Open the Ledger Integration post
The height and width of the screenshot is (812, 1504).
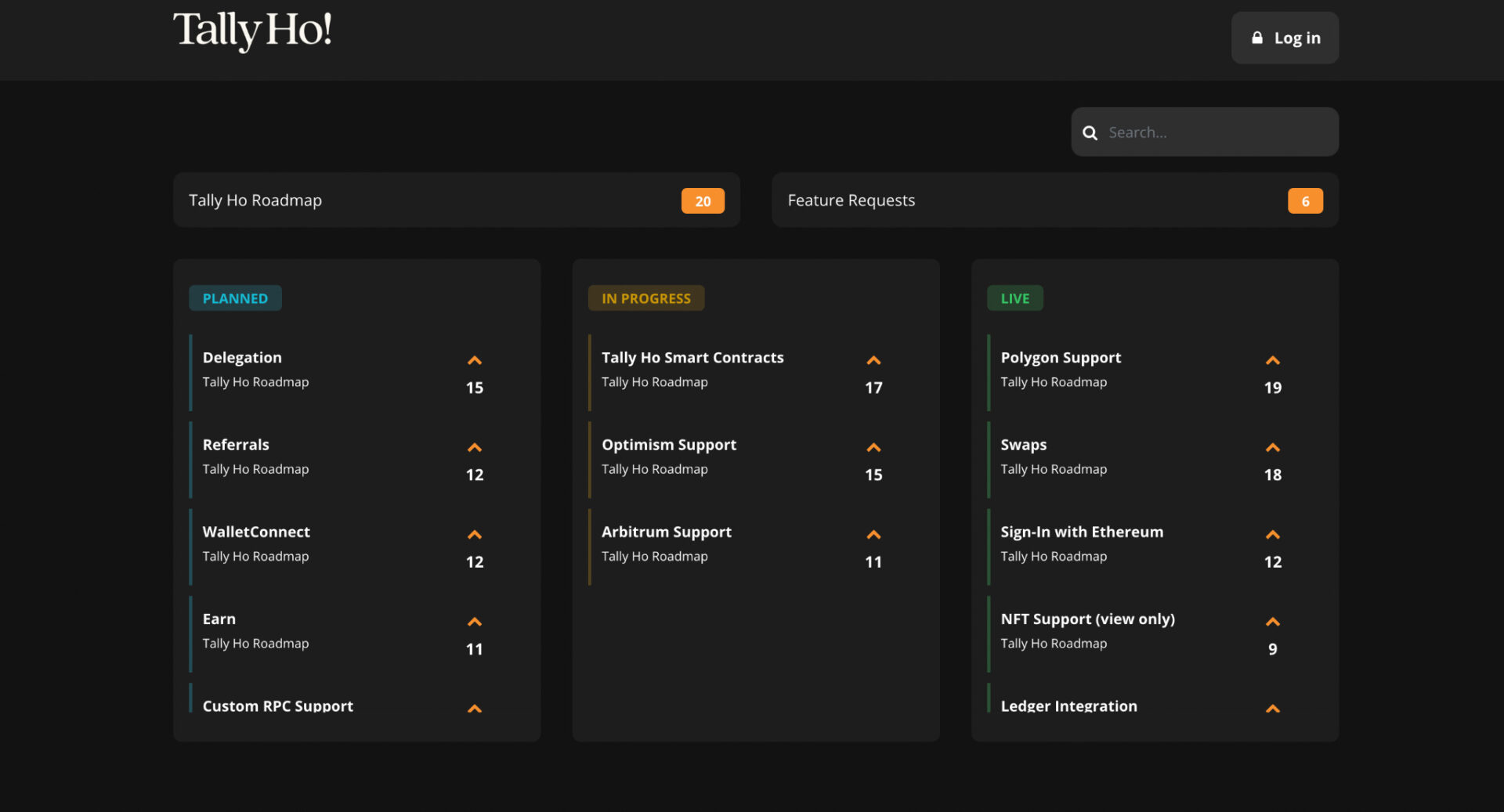point(1068,706)
